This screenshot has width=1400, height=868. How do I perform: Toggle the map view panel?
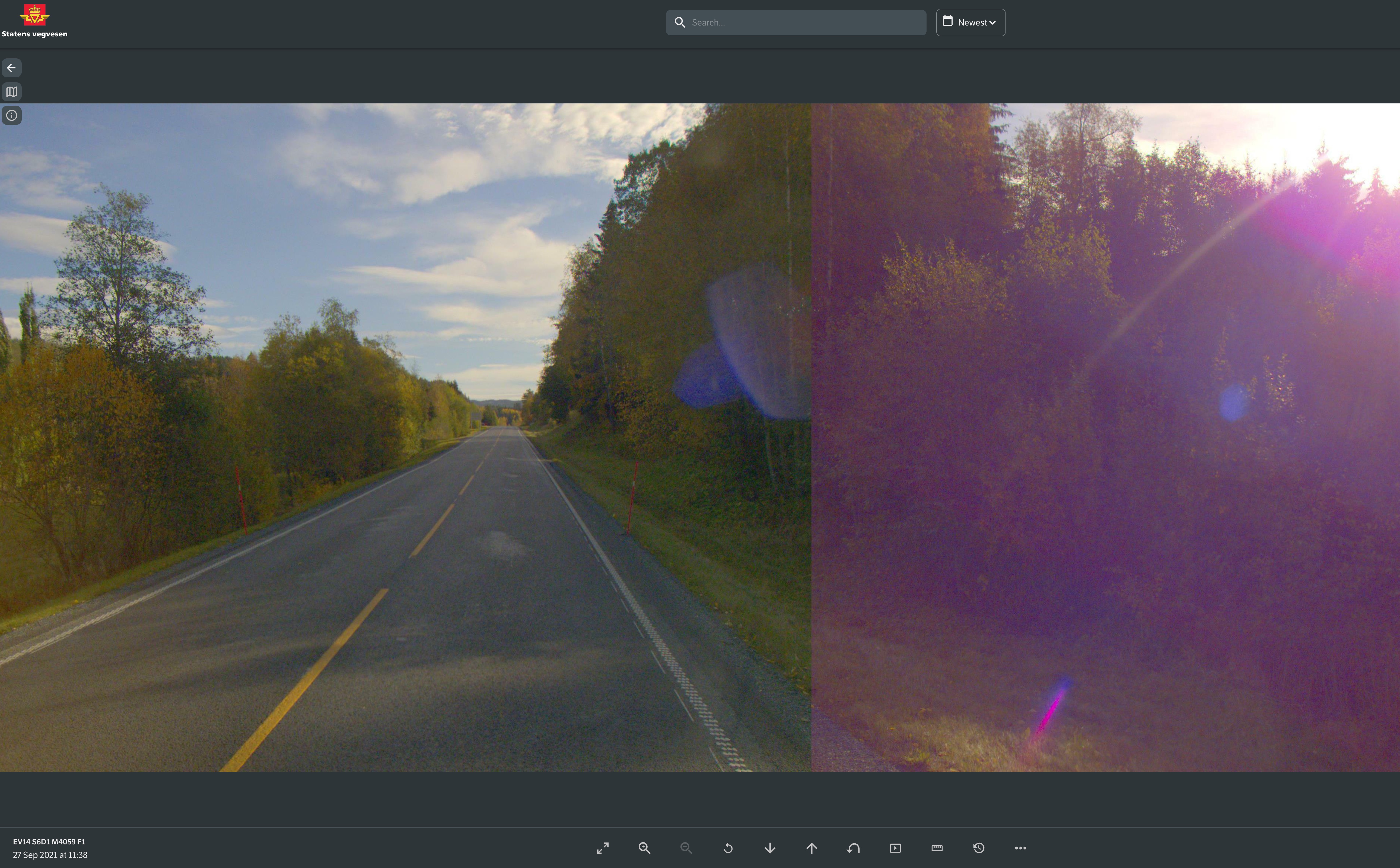[x=11, y=92]
